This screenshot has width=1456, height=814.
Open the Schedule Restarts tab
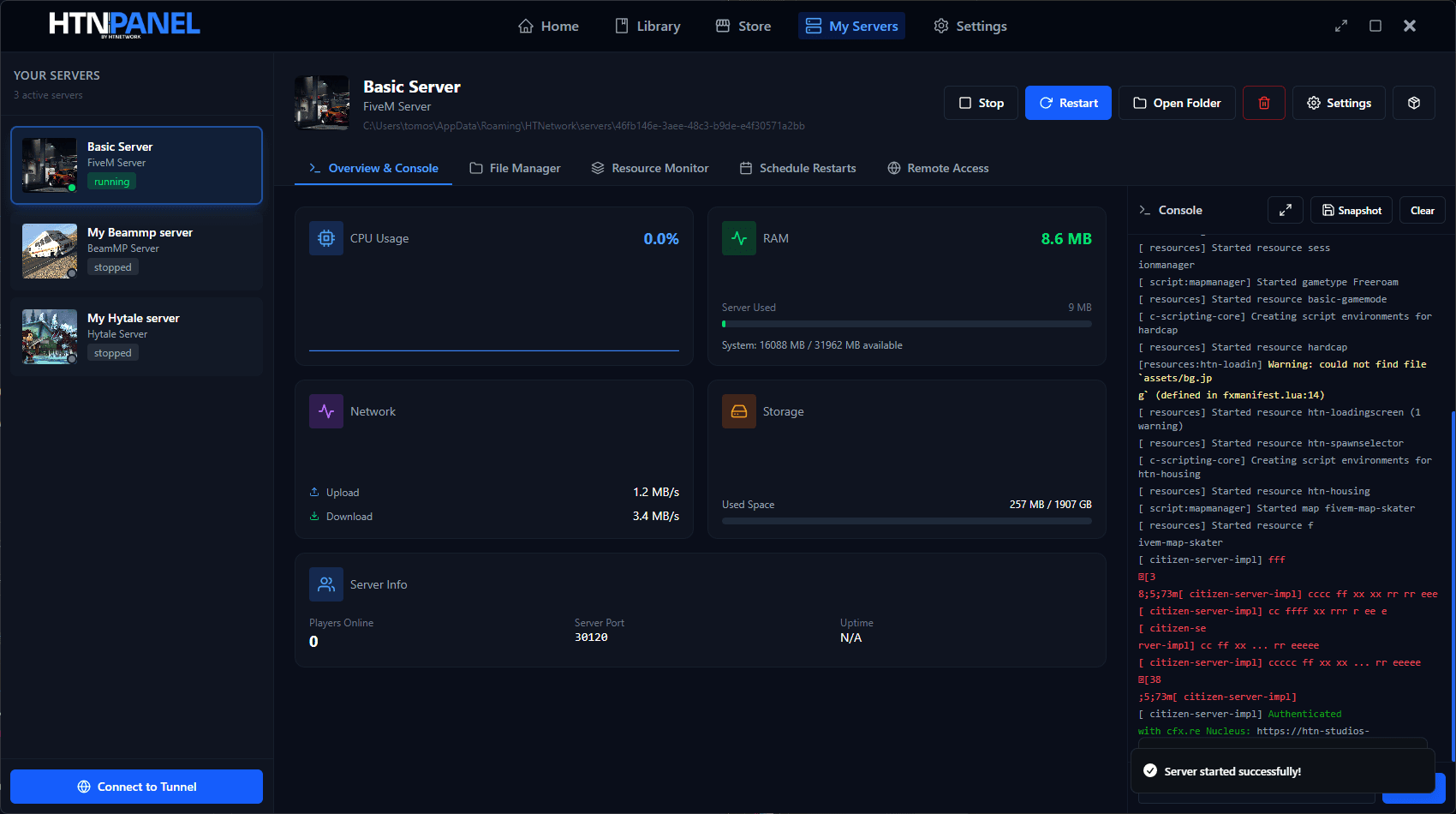798,168
